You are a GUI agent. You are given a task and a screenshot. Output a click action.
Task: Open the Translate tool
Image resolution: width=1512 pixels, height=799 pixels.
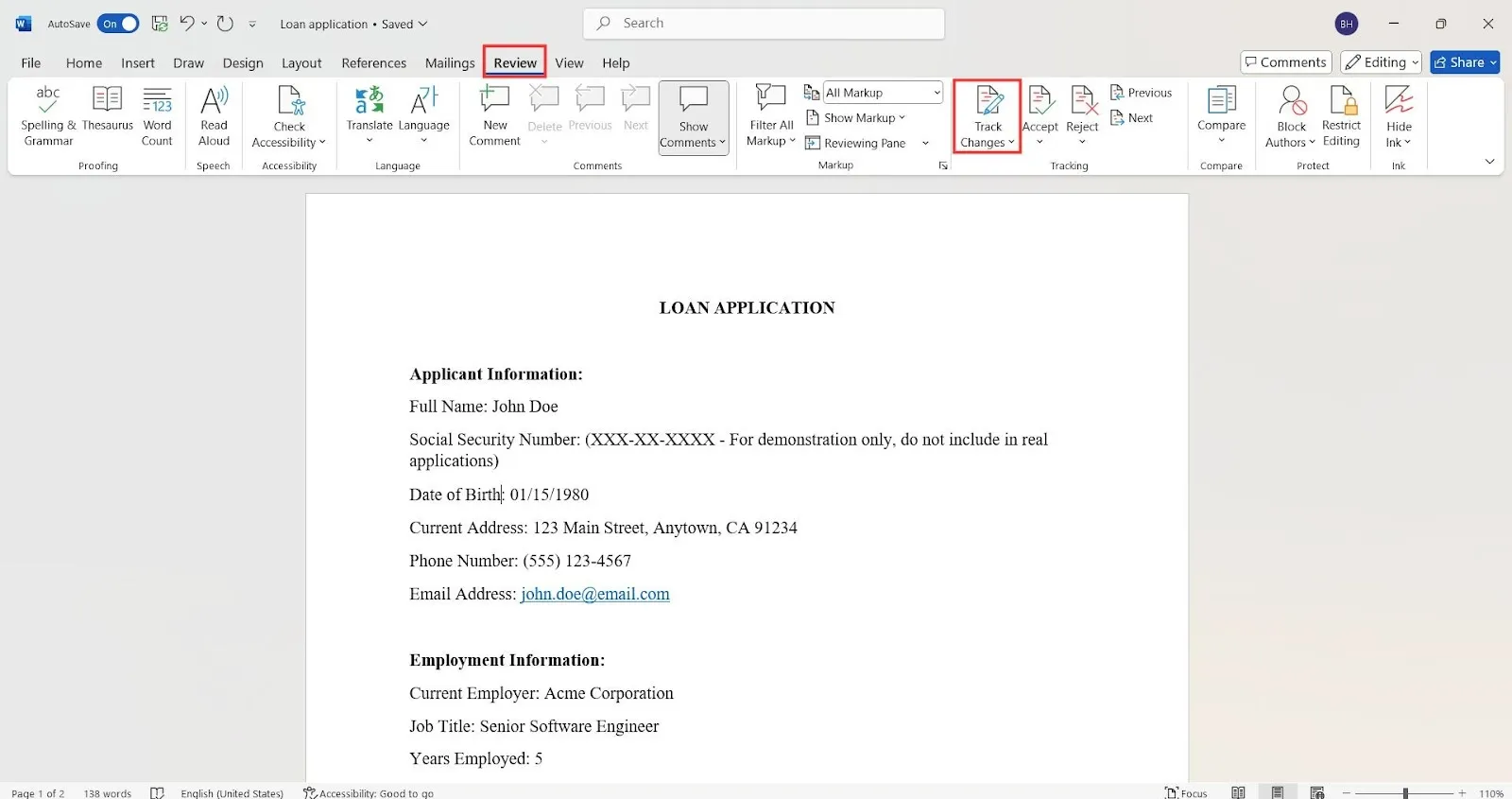(x=369, y=116)
